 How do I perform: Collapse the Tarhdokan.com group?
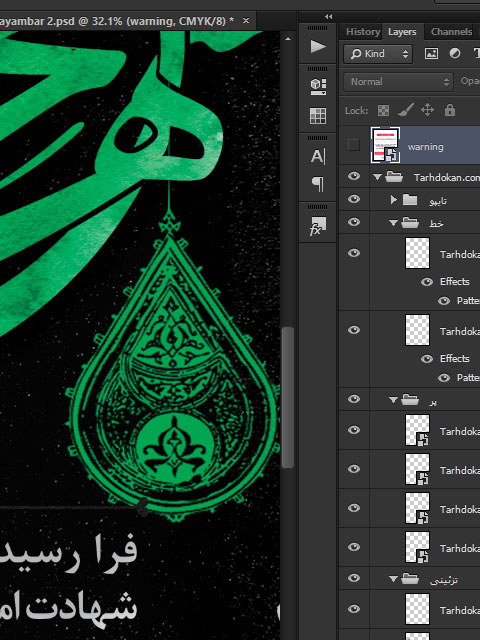point(378,177)
